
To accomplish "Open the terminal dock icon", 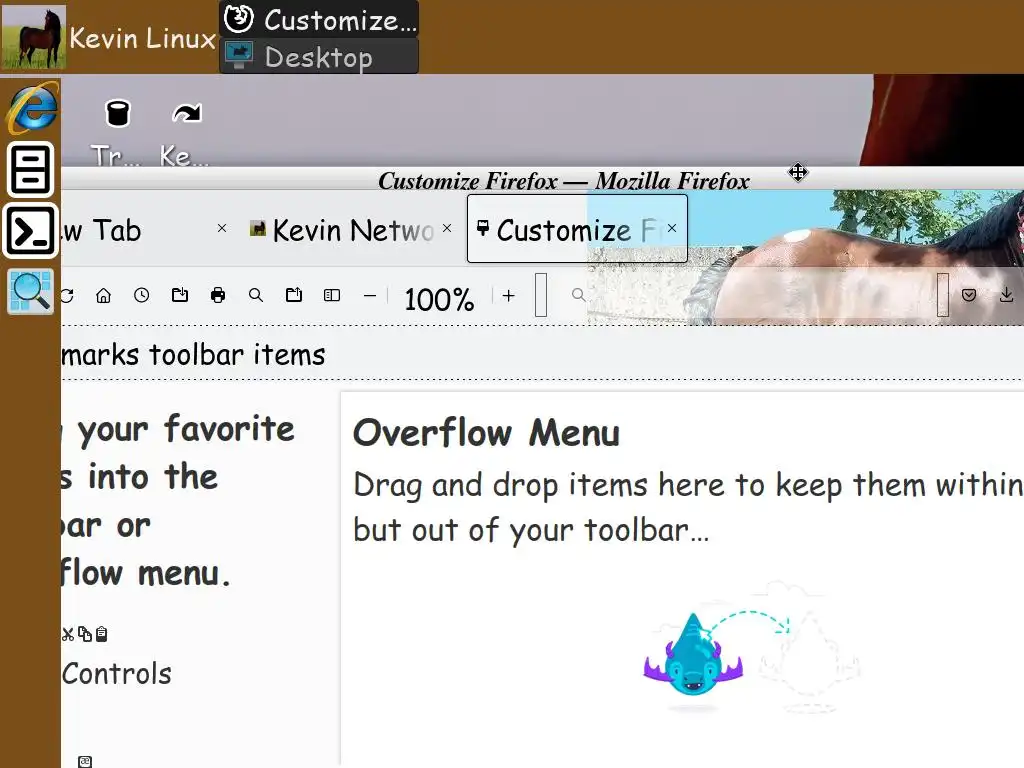I will coord(30,231).
